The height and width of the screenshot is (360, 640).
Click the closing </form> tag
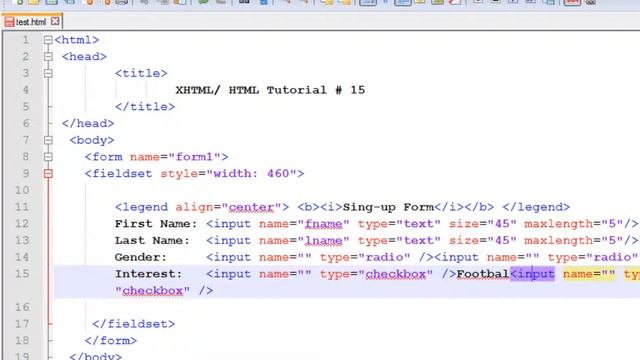pyautogui.click(x=111, y=340)
